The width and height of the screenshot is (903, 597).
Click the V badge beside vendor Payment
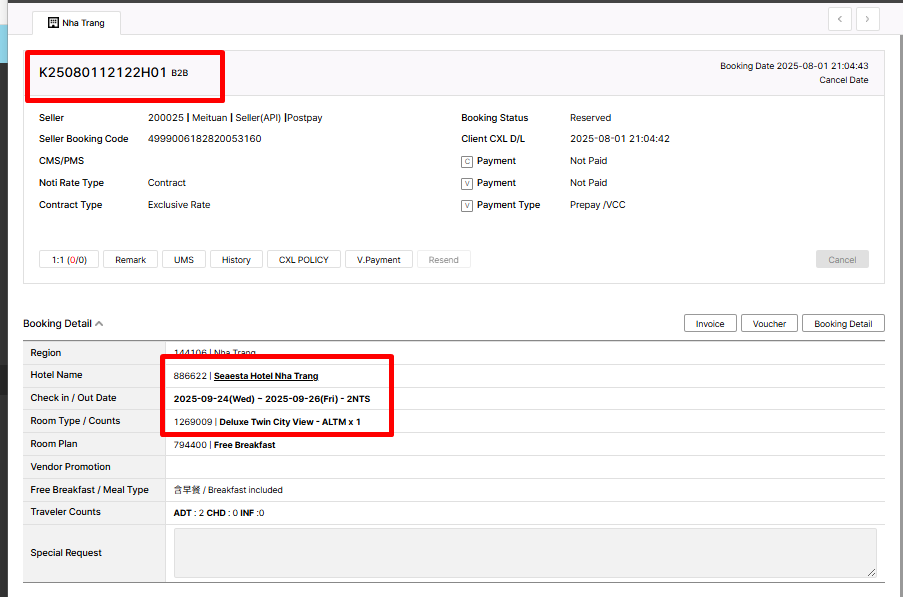466,183
